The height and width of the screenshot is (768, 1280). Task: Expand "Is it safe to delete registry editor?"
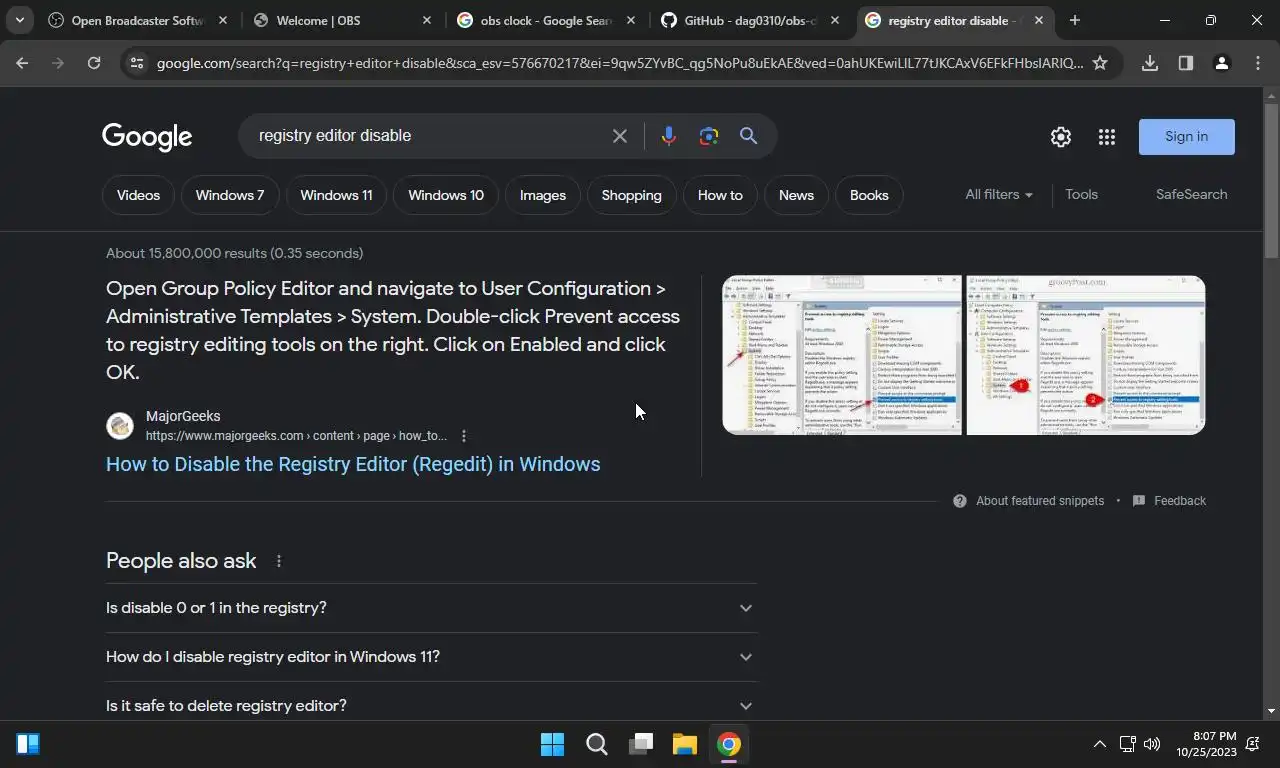coord(432,706)
